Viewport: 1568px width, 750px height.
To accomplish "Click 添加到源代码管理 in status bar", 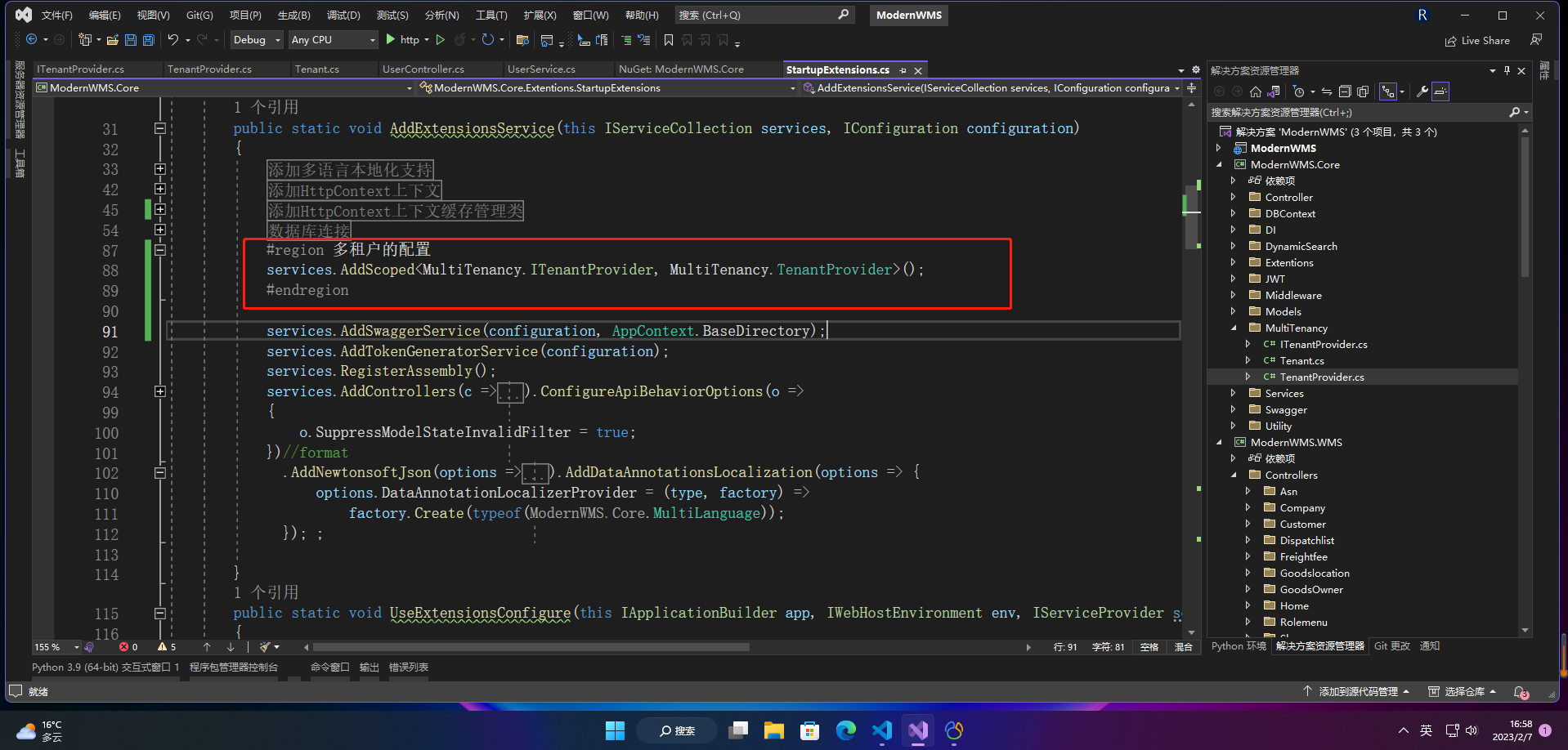I will [1355, 691].
